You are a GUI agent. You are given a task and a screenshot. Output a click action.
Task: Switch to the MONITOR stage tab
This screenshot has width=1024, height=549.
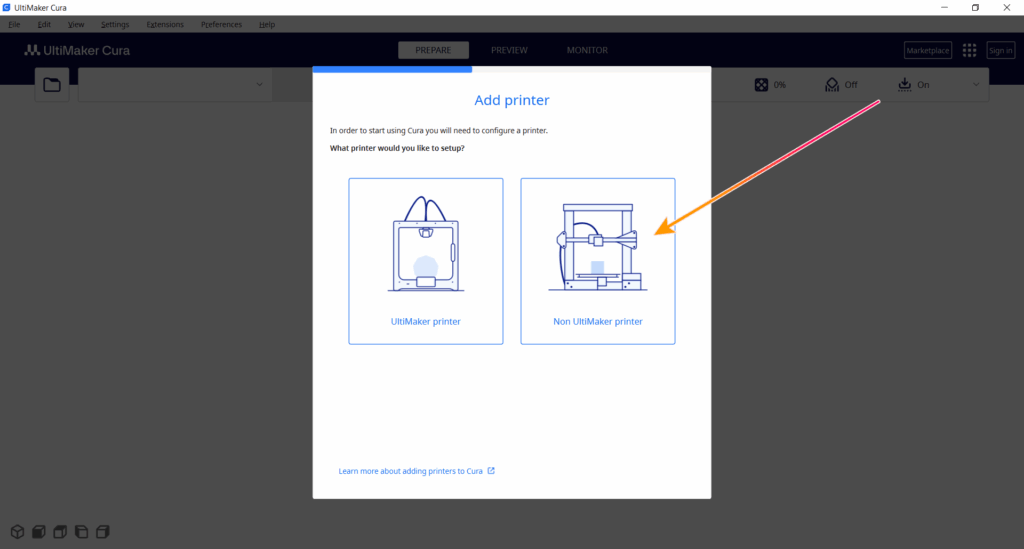pos(587,50)
